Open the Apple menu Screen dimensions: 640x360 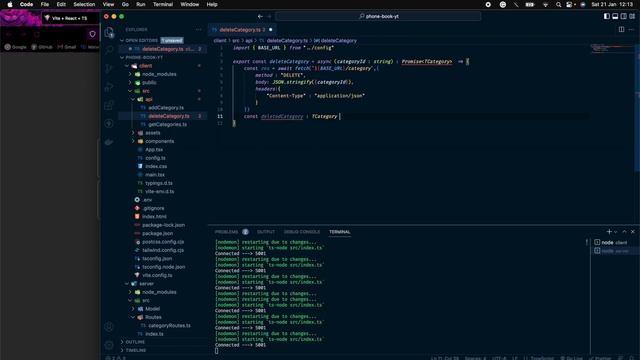tap(10, 4)
